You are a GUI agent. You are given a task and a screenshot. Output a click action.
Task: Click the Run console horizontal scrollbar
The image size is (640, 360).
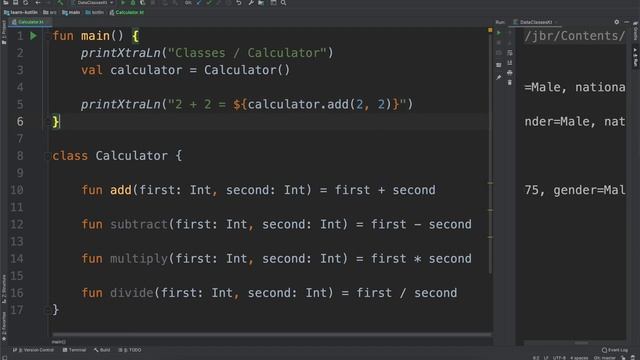pos(581,343)
